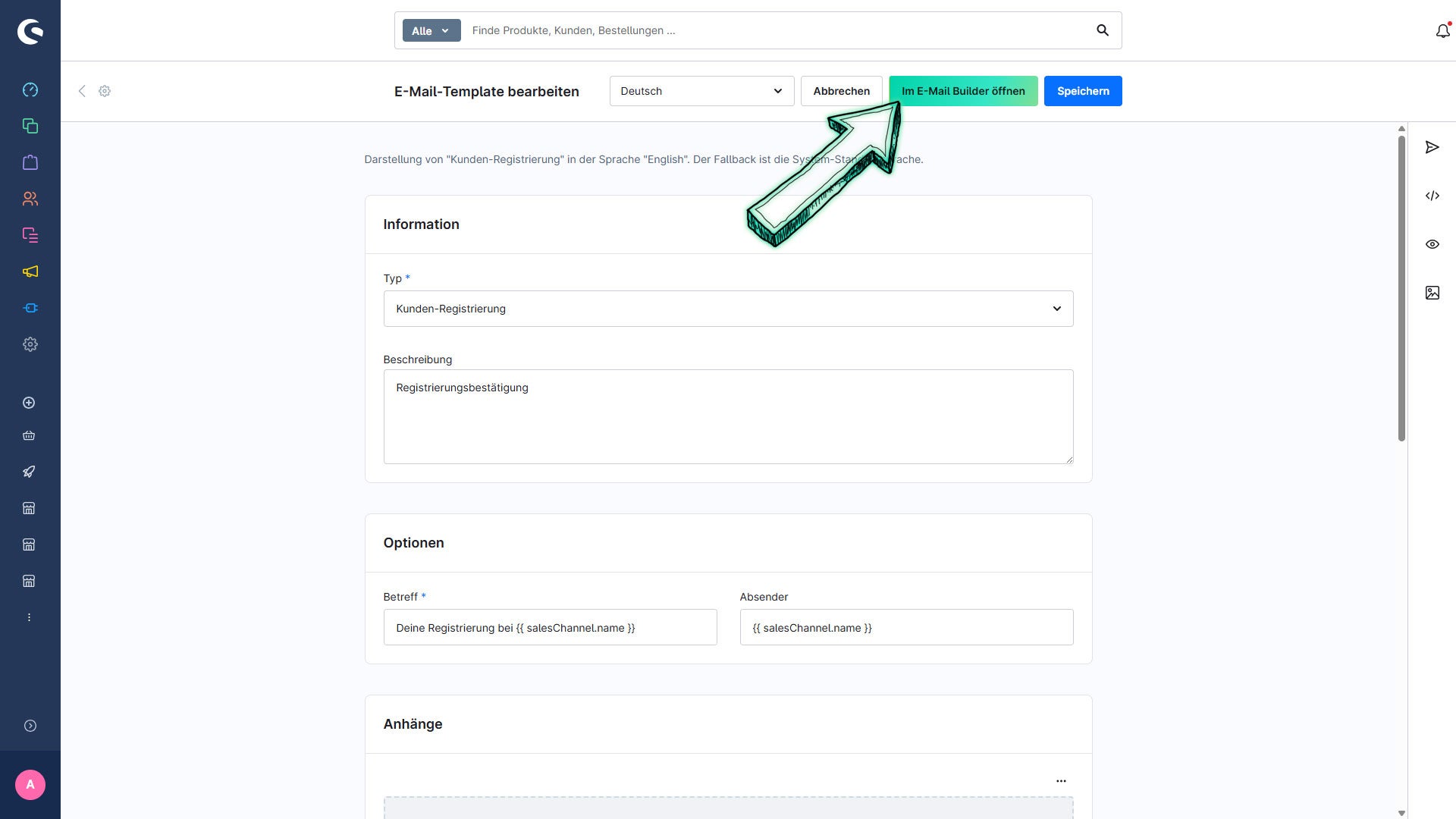This screenshot has width=1456, height=819.
Task: Click the Abbrechen button
Action: pyautogui.click(x=841, y=91)
